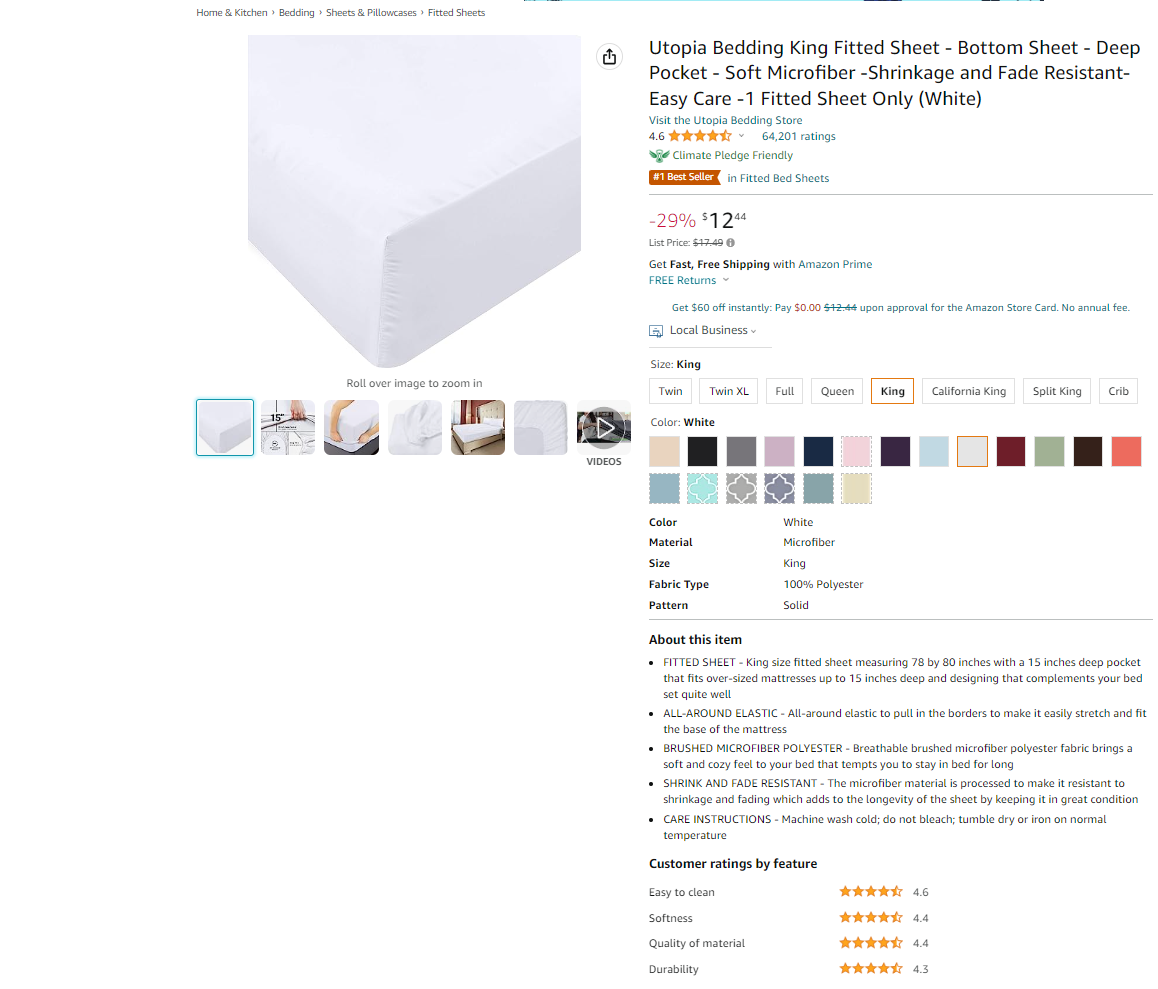Click the #1 Best Seller badge
This screenshot has width=1158, height=989.
[684, 178]
